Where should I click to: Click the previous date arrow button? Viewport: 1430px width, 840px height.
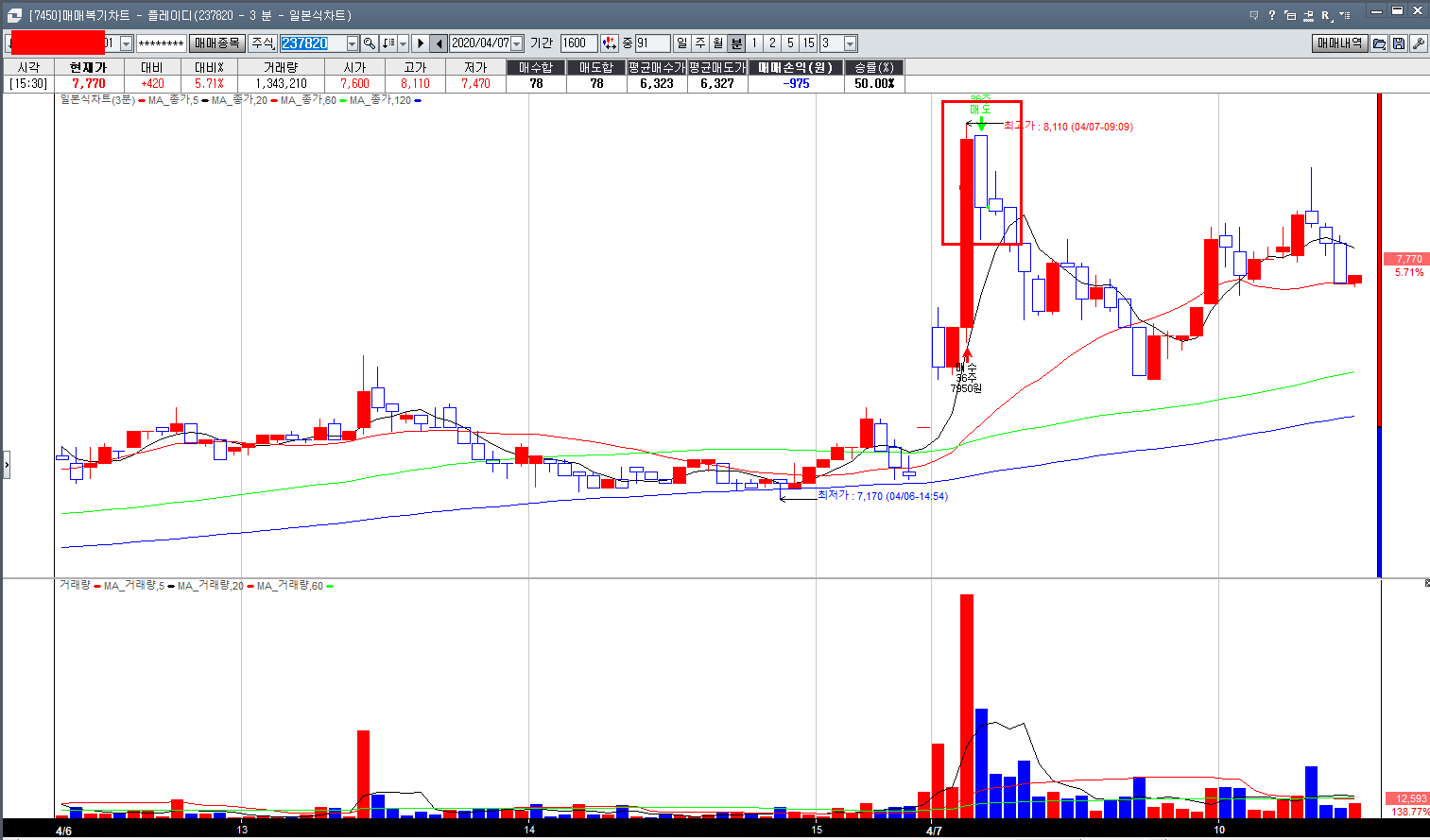click(439, 43)
